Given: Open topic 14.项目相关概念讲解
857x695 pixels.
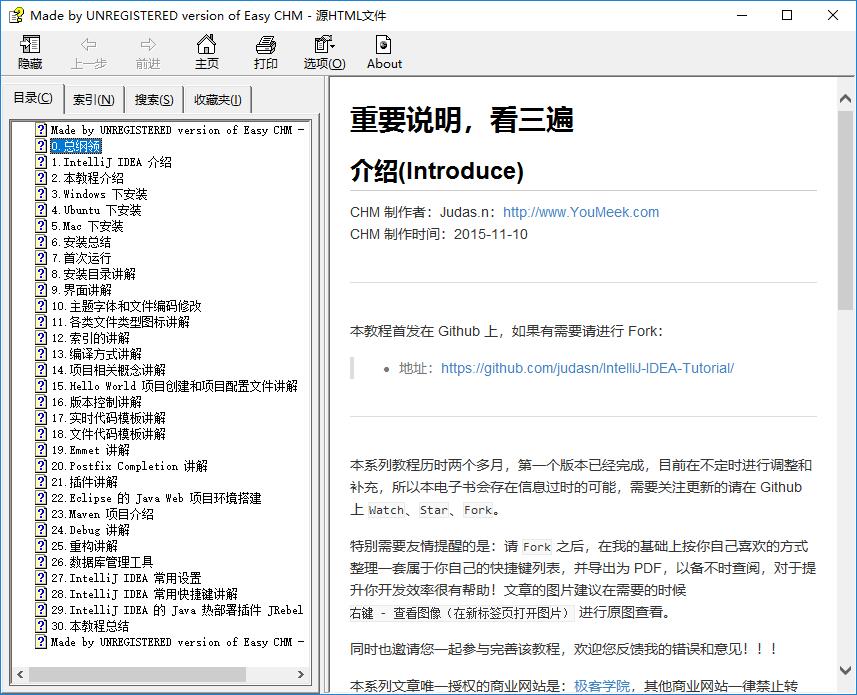Looking at the screenshot, I should [108, 370].
